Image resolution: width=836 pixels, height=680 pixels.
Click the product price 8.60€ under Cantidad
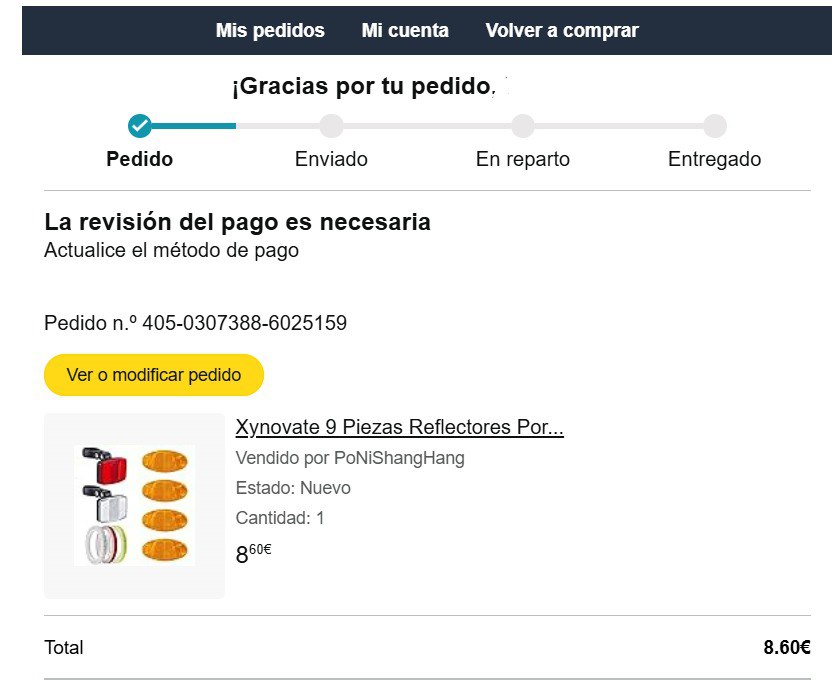pos(253,554)
